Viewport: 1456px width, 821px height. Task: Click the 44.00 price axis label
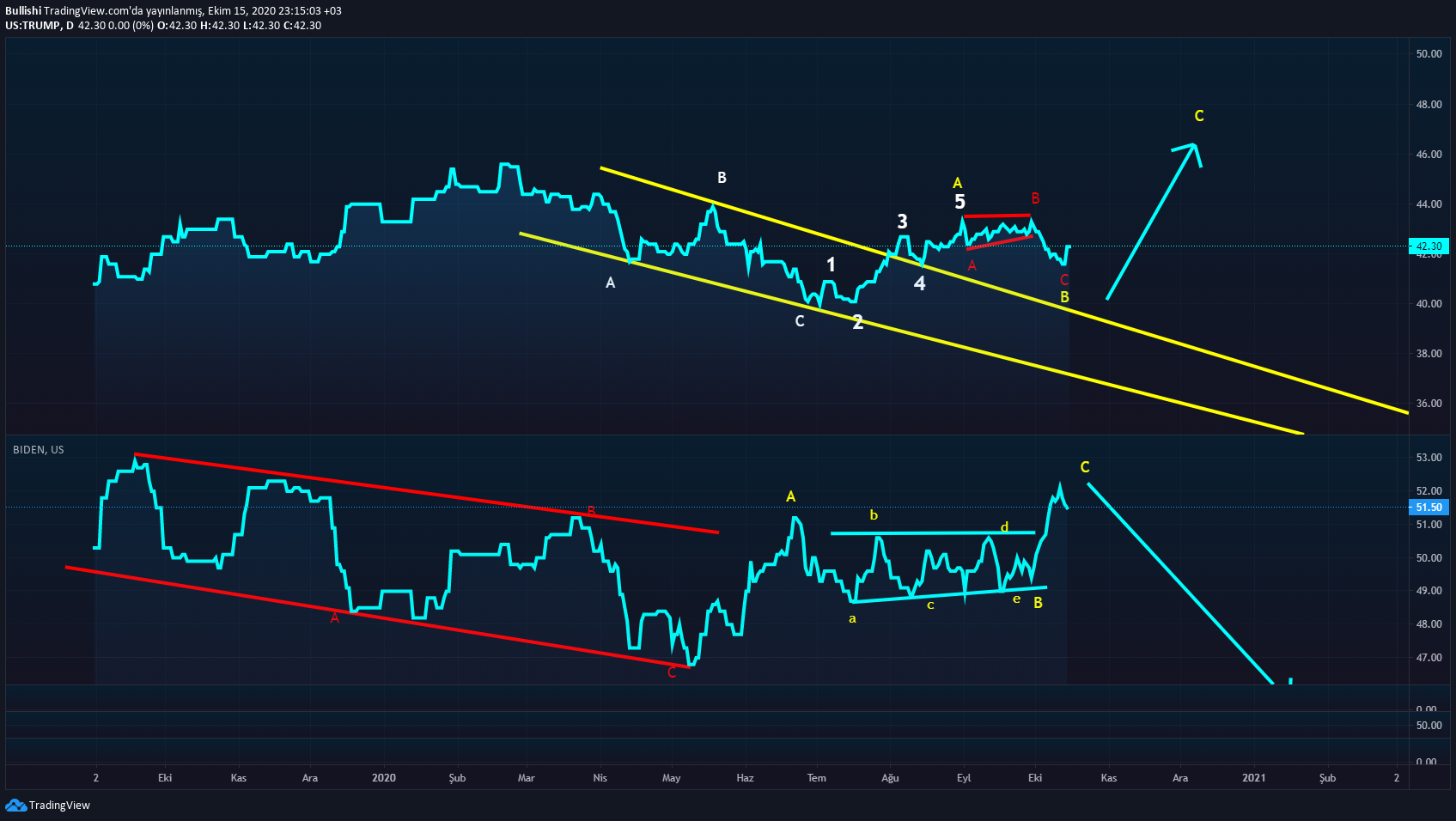pyautogui.click(x=1429, y=204)
